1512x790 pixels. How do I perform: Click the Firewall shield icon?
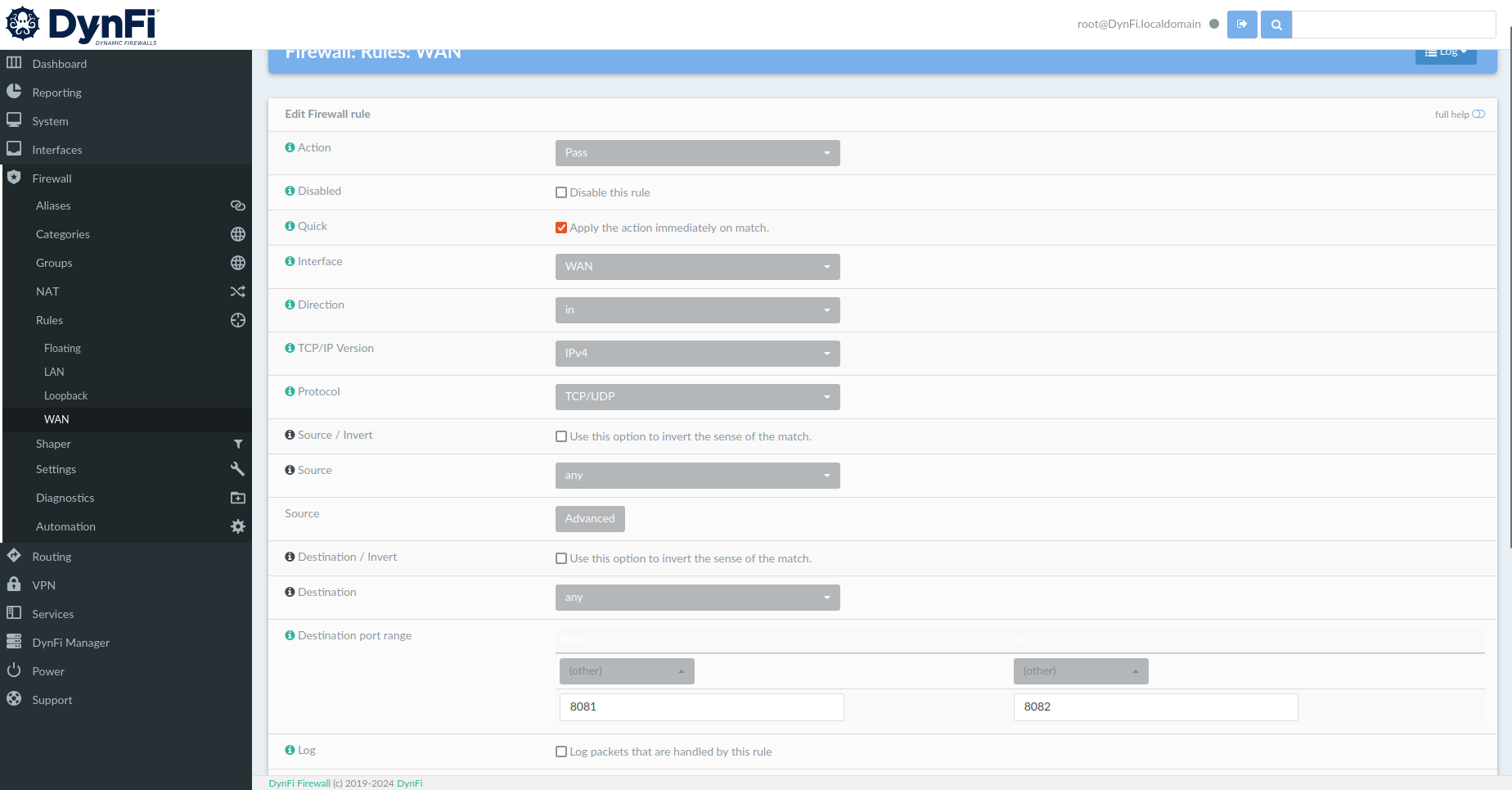point(14,178)
